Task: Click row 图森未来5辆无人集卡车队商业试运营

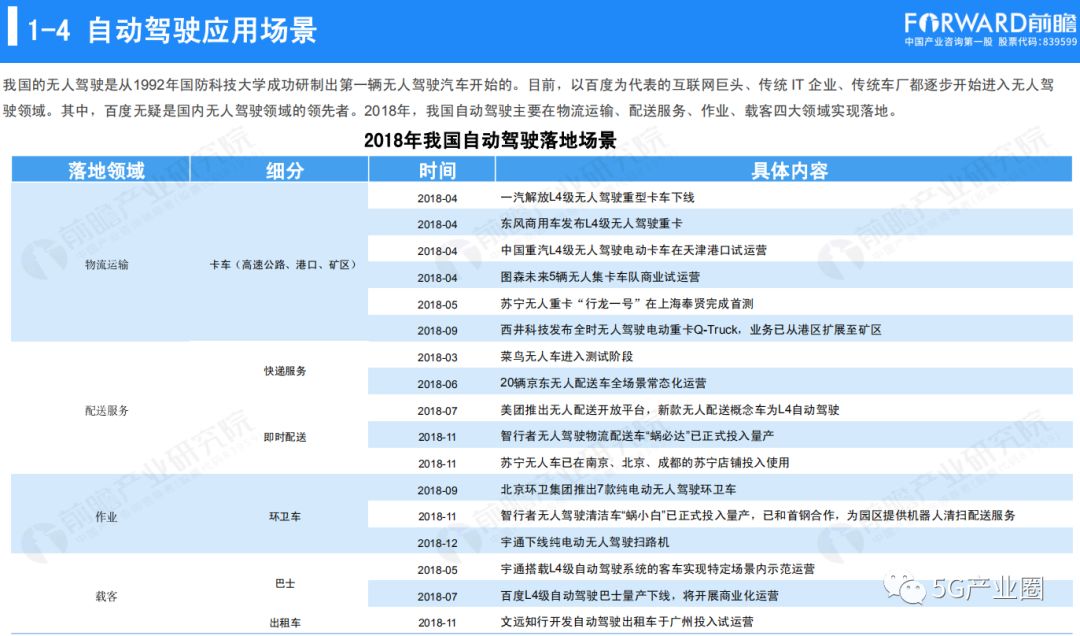Action: [x=600, y=277]
